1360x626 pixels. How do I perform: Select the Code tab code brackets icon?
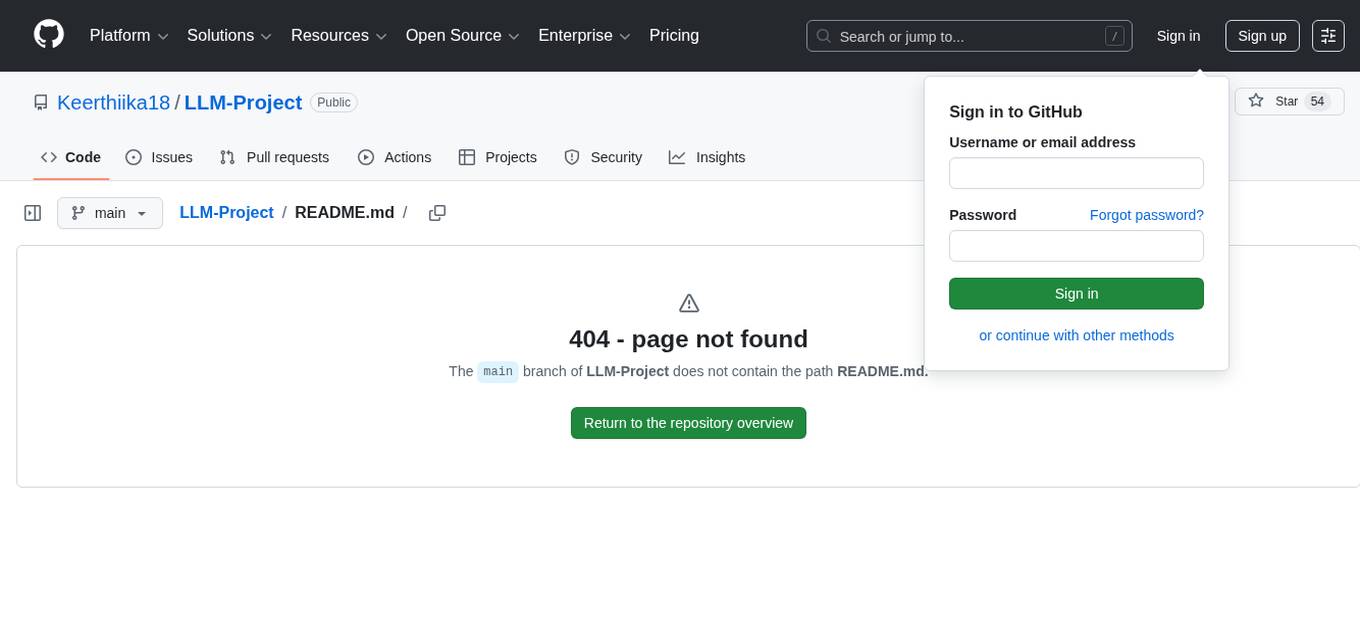[49, 157]
